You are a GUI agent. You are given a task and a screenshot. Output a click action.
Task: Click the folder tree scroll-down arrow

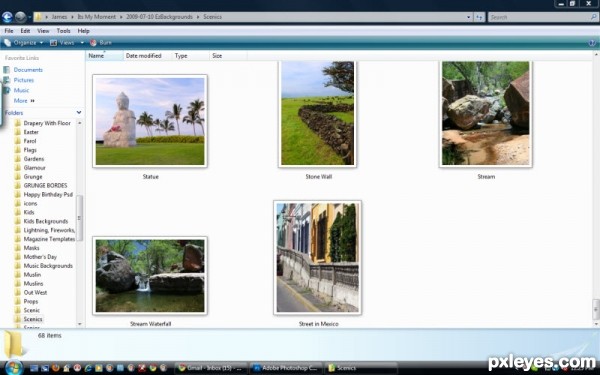[x=80, y=324]
